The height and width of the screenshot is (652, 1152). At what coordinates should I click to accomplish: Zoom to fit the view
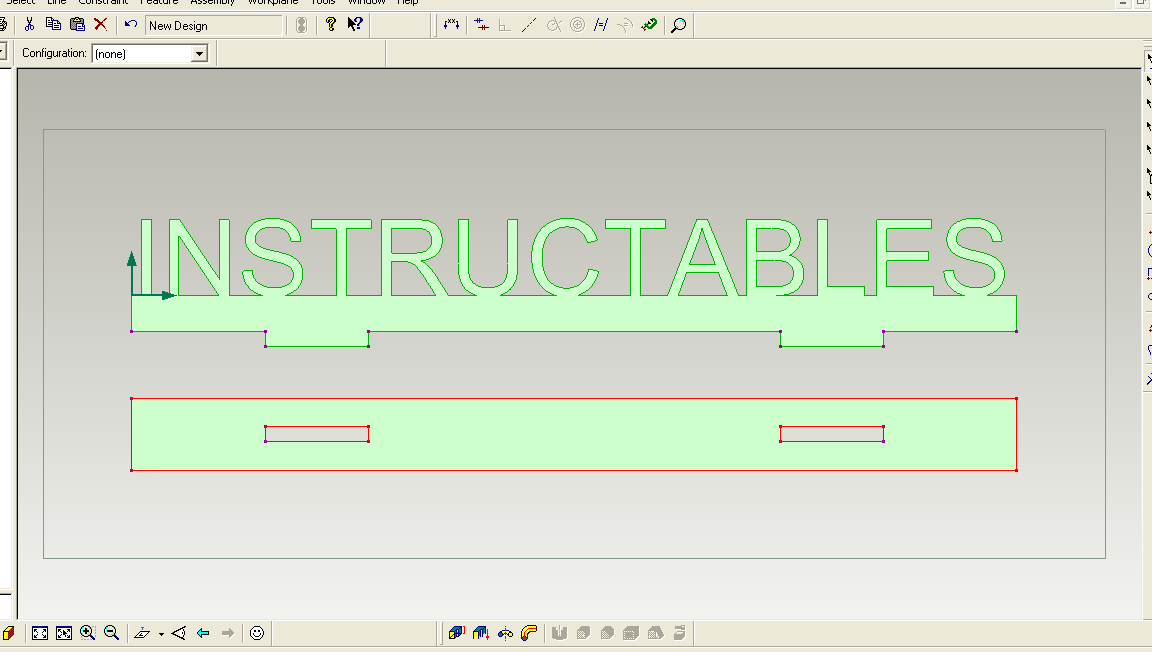click(40, 633)
